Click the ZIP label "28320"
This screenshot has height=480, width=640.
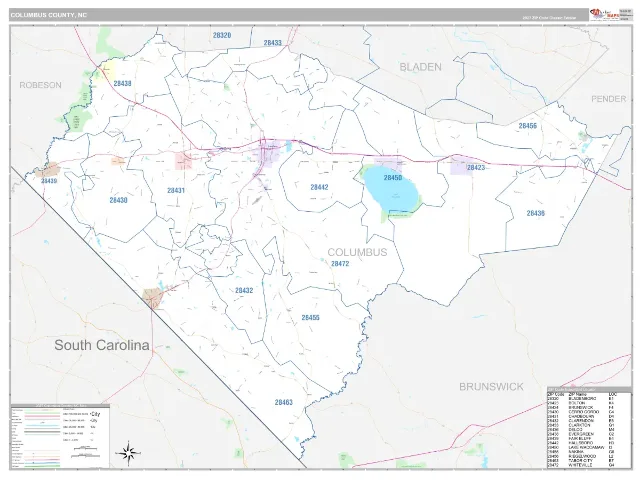point(222,36)
